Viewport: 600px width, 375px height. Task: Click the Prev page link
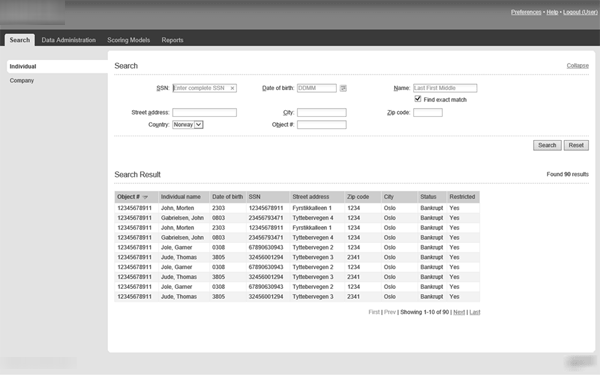click(x=390, y=312)
